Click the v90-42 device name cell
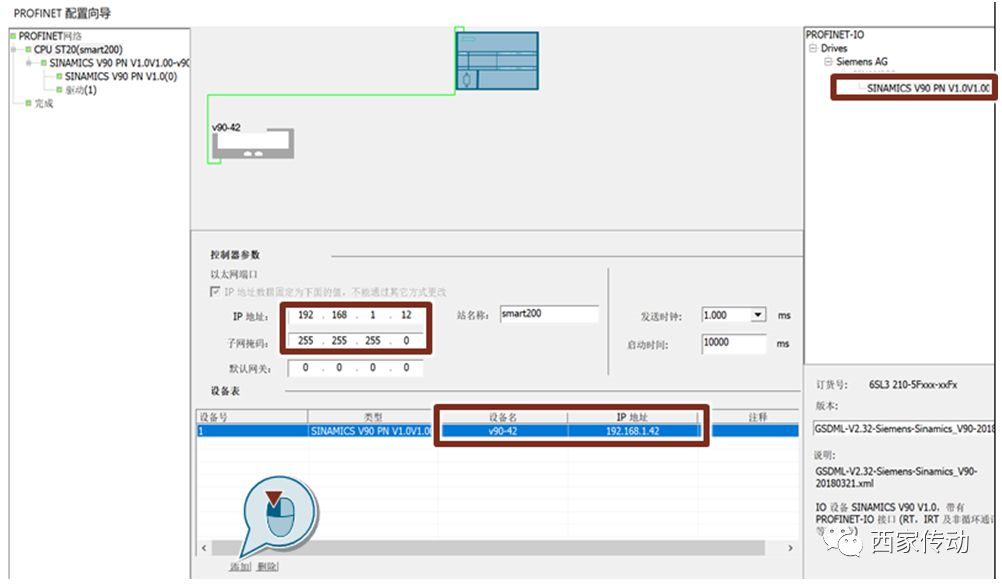This screenshot has width=1002, height=586. (503, 431)
